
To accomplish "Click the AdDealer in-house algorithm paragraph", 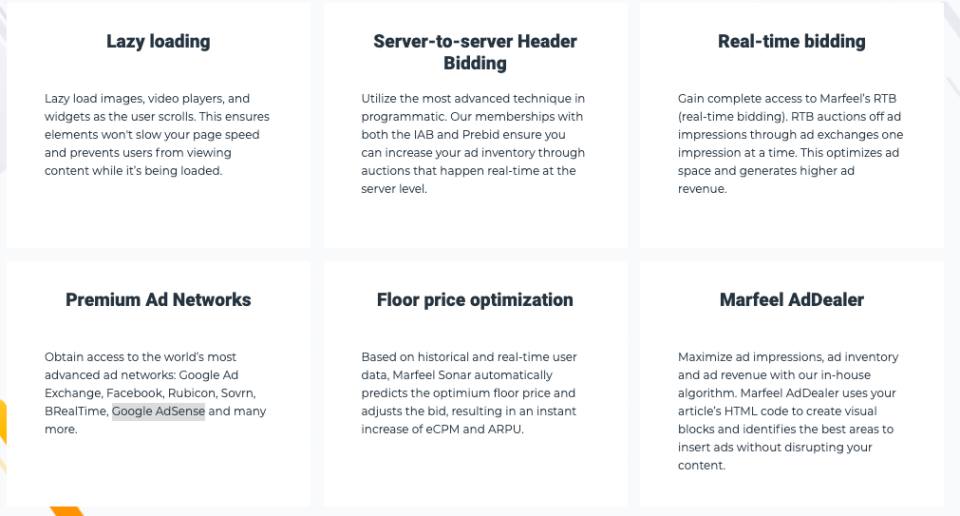I will [788, 411].
